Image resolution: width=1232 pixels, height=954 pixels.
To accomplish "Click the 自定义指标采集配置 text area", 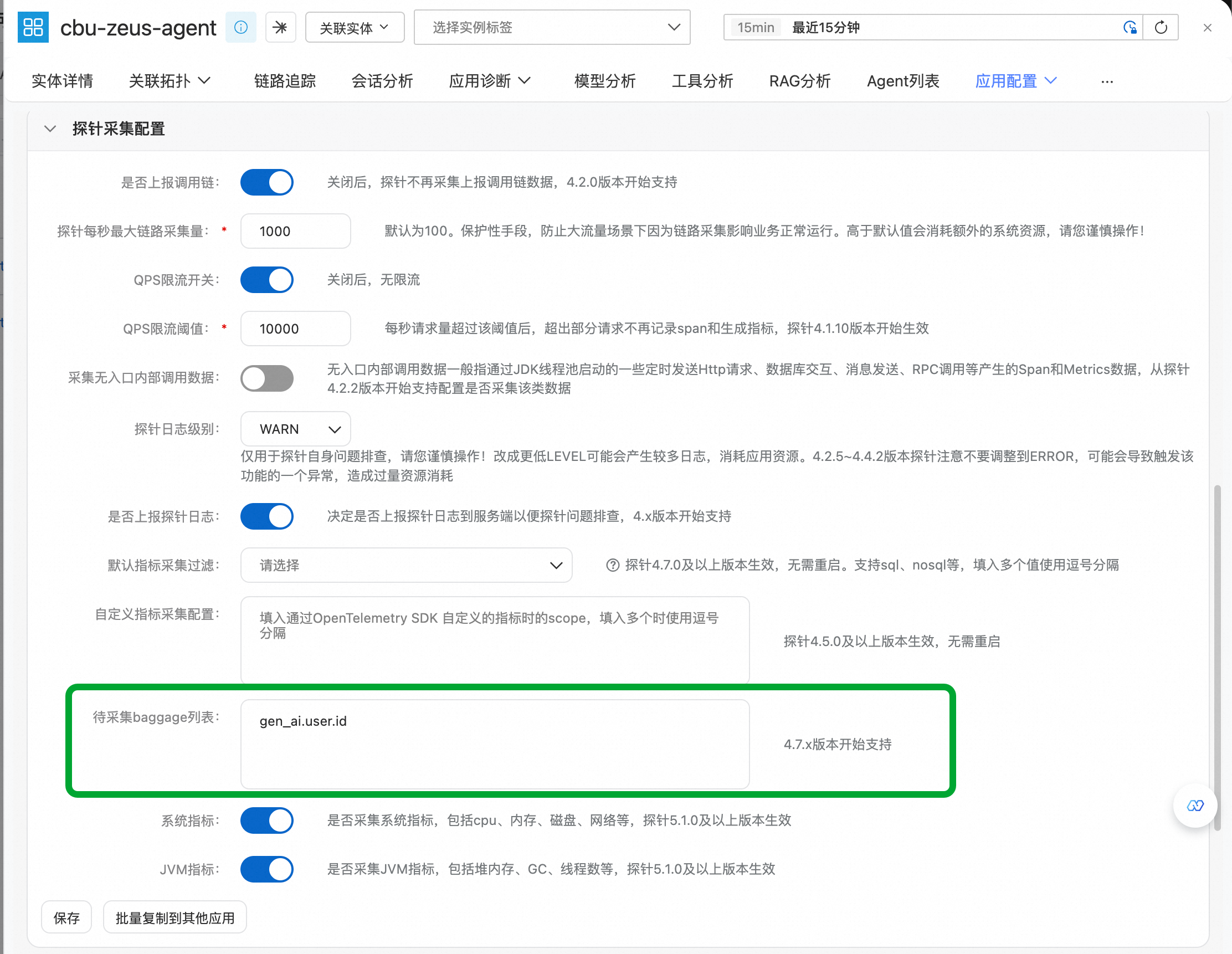I will [495, 641].
